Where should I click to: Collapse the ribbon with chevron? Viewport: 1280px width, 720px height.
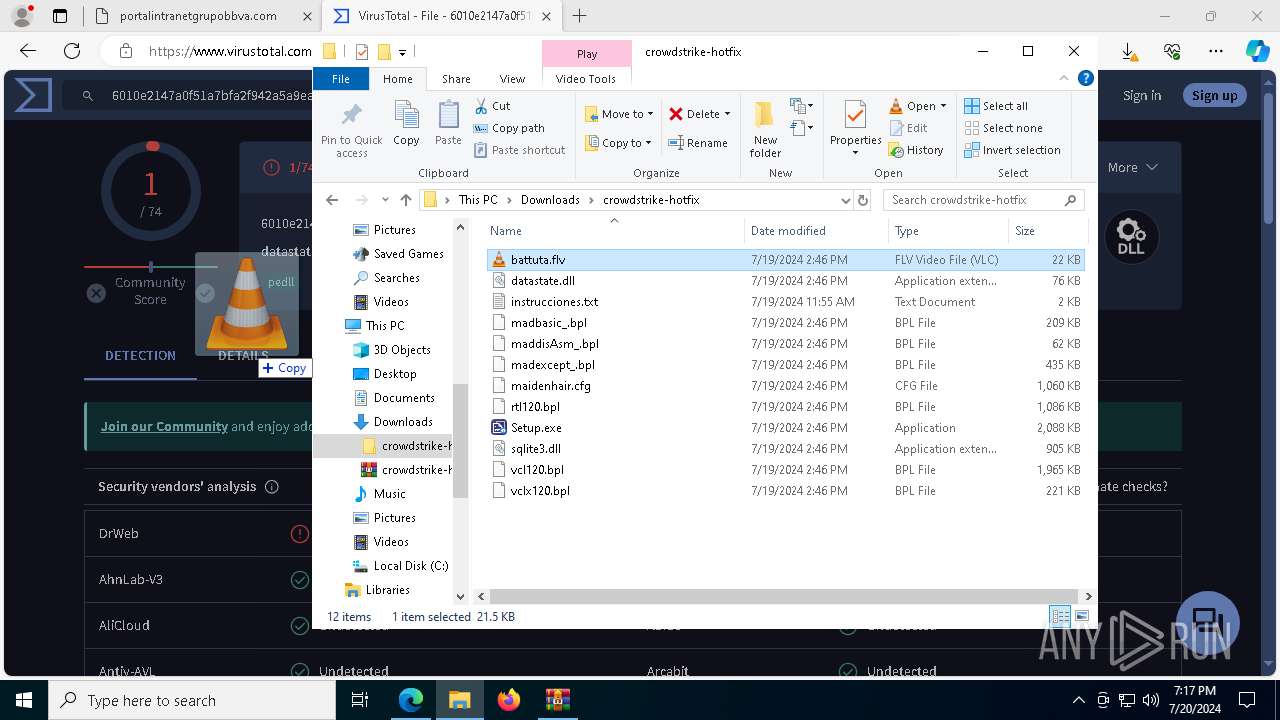pyautogui.click(x=1064, y=78)
